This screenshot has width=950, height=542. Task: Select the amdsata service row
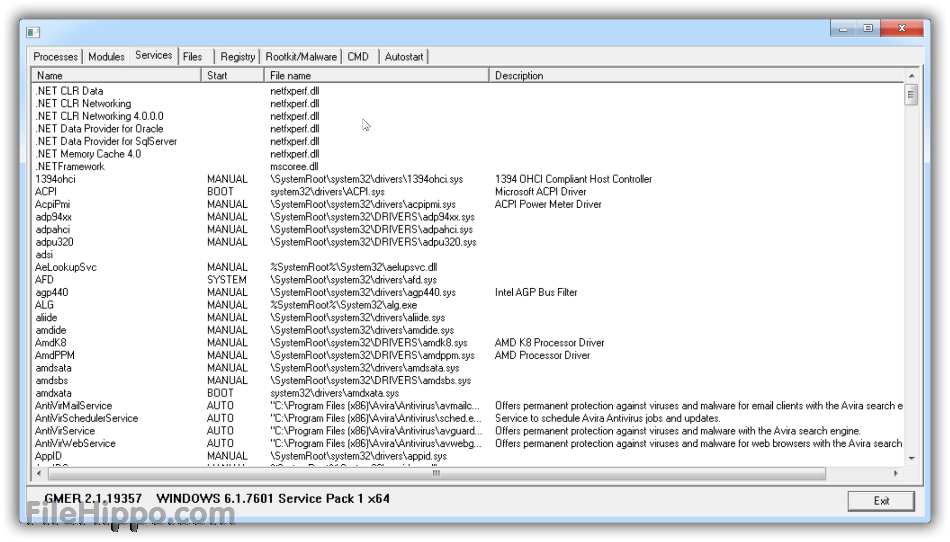coord(468,368)
